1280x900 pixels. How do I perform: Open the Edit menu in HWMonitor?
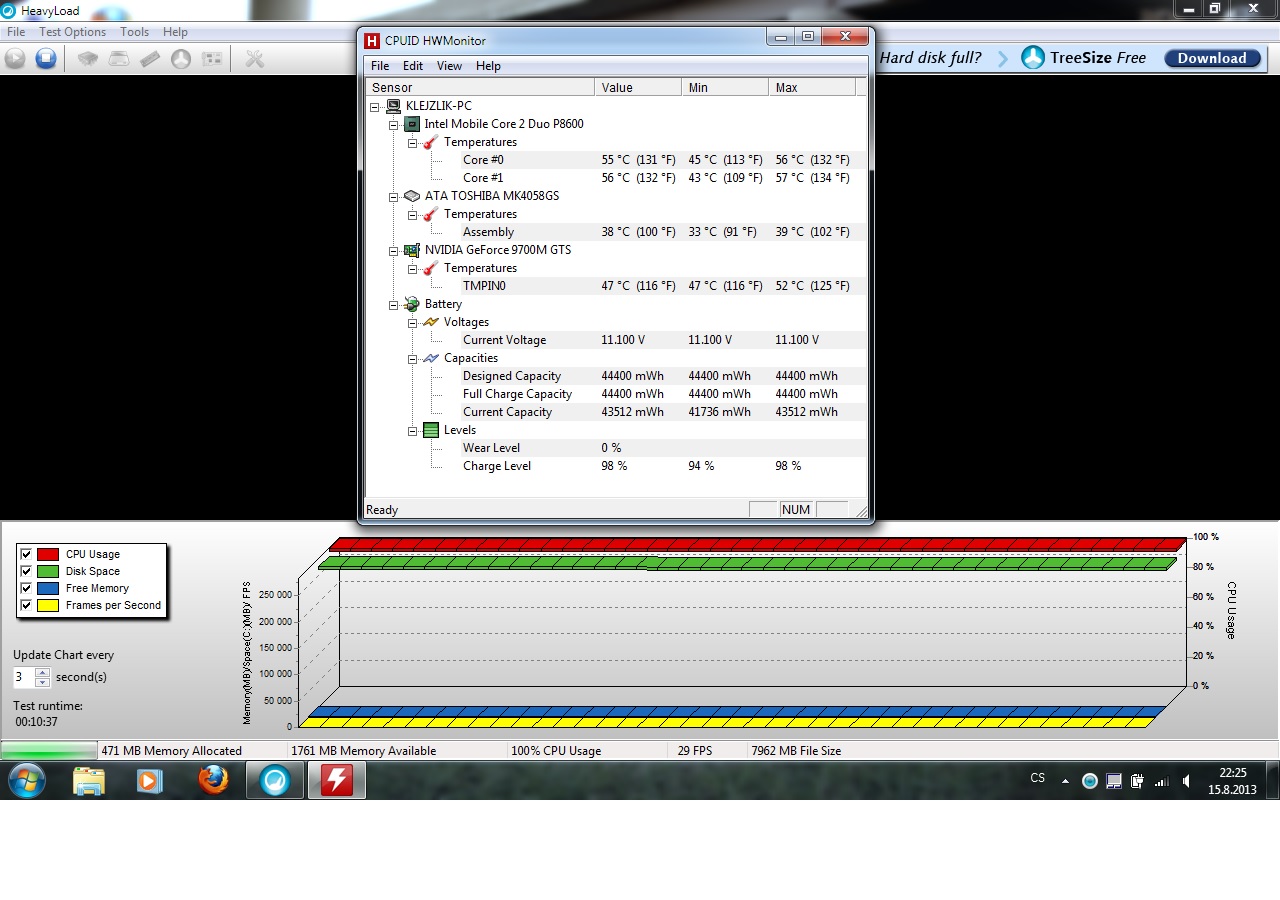point(413,66)
